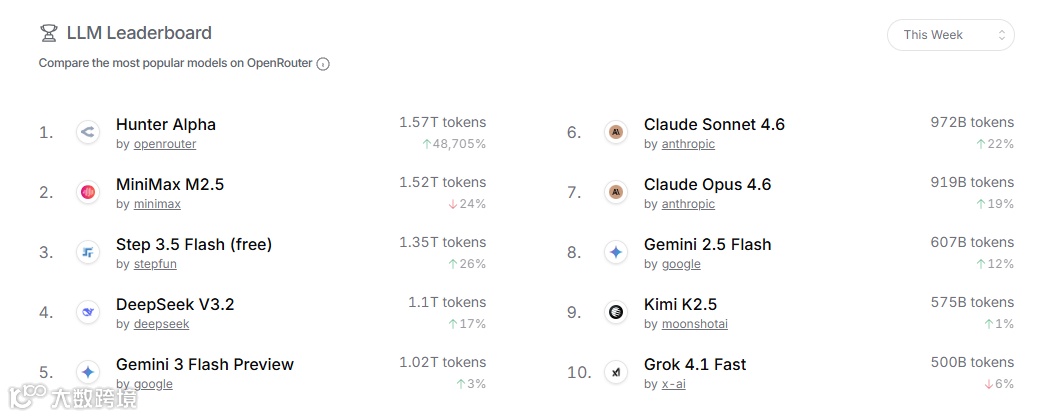The image size is (1055, 417).
Task: Open the deepseek author link
Action: (161, 324)
